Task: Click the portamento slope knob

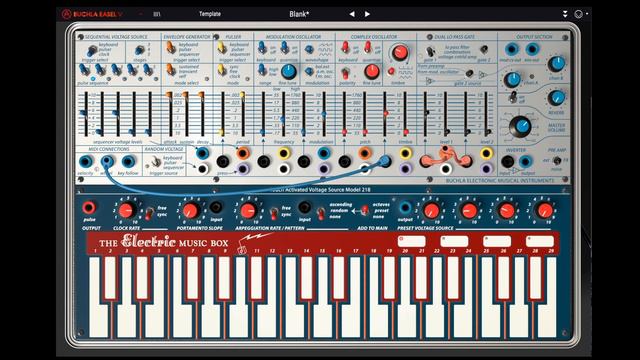Action: (190, 211)
